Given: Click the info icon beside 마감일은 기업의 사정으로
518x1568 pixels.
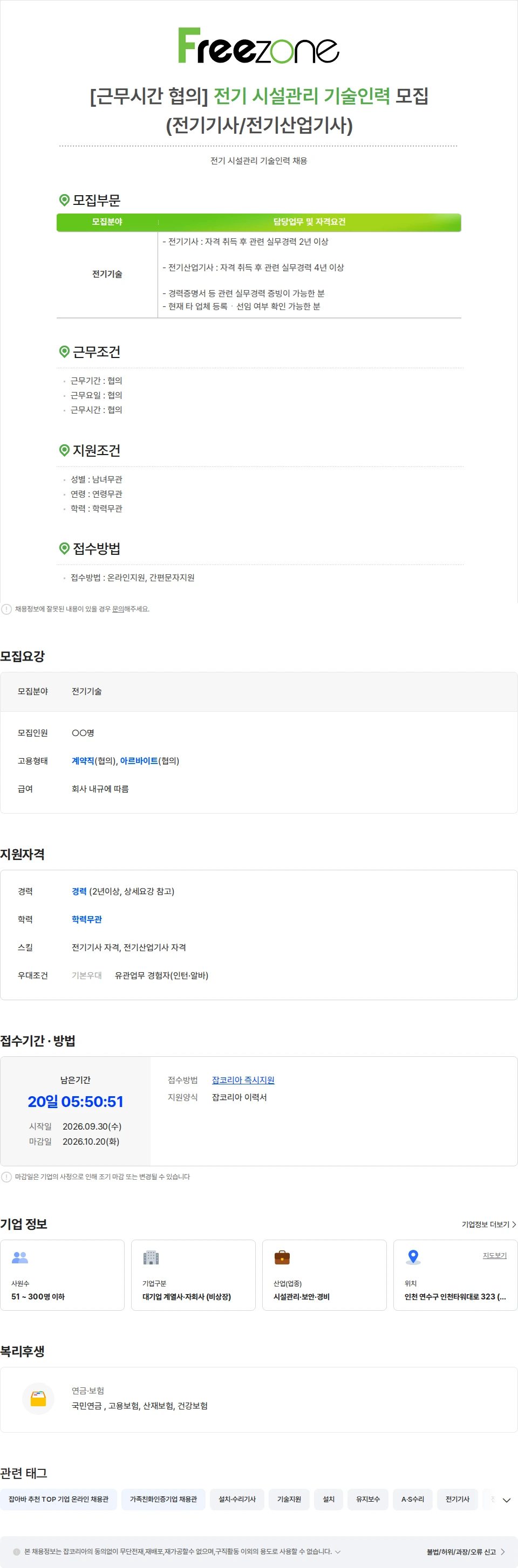Looking at the screenshot, I should point(6,1177).
